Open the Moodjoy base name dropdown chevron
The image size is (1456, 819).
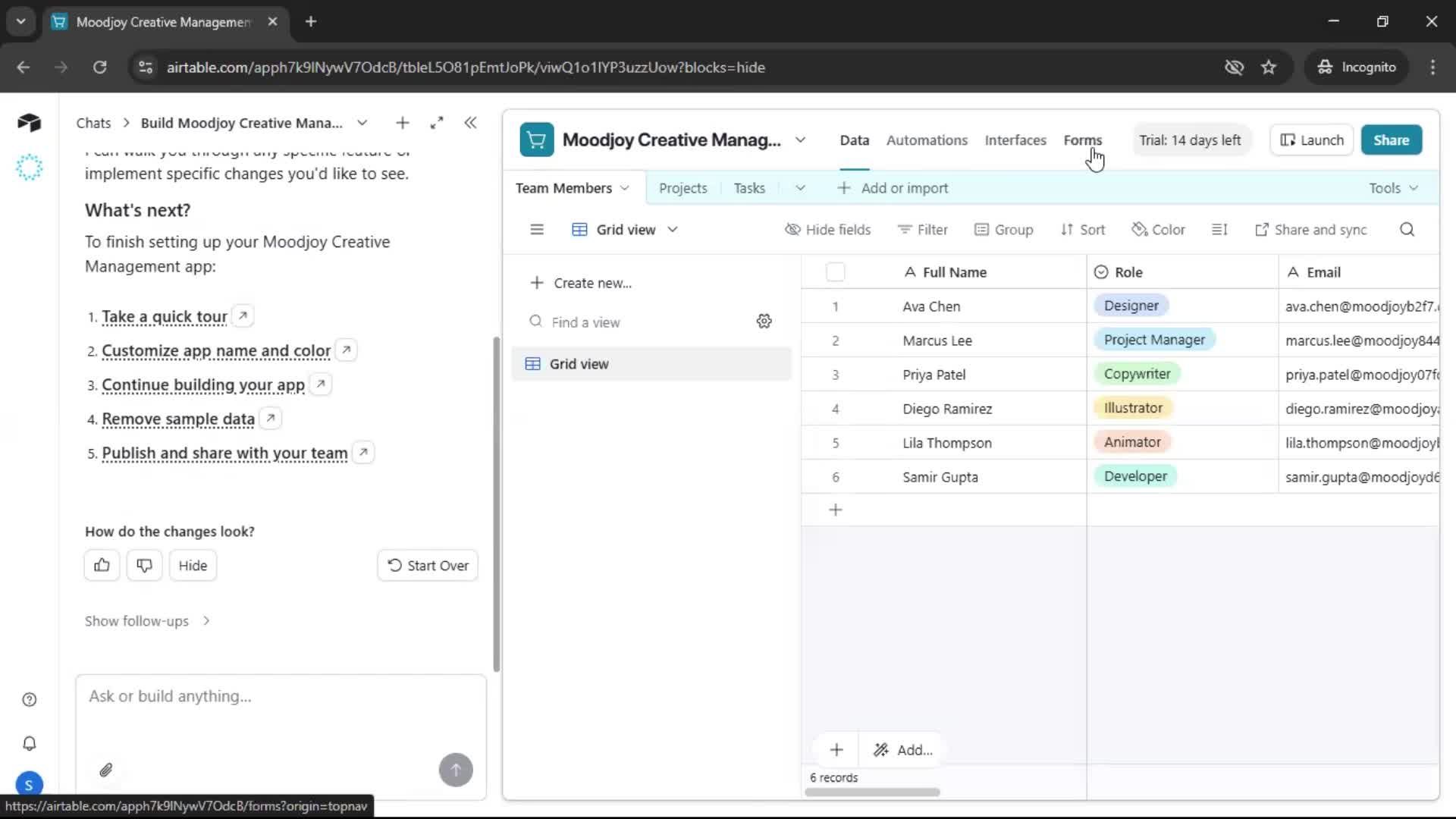point(801,140)
